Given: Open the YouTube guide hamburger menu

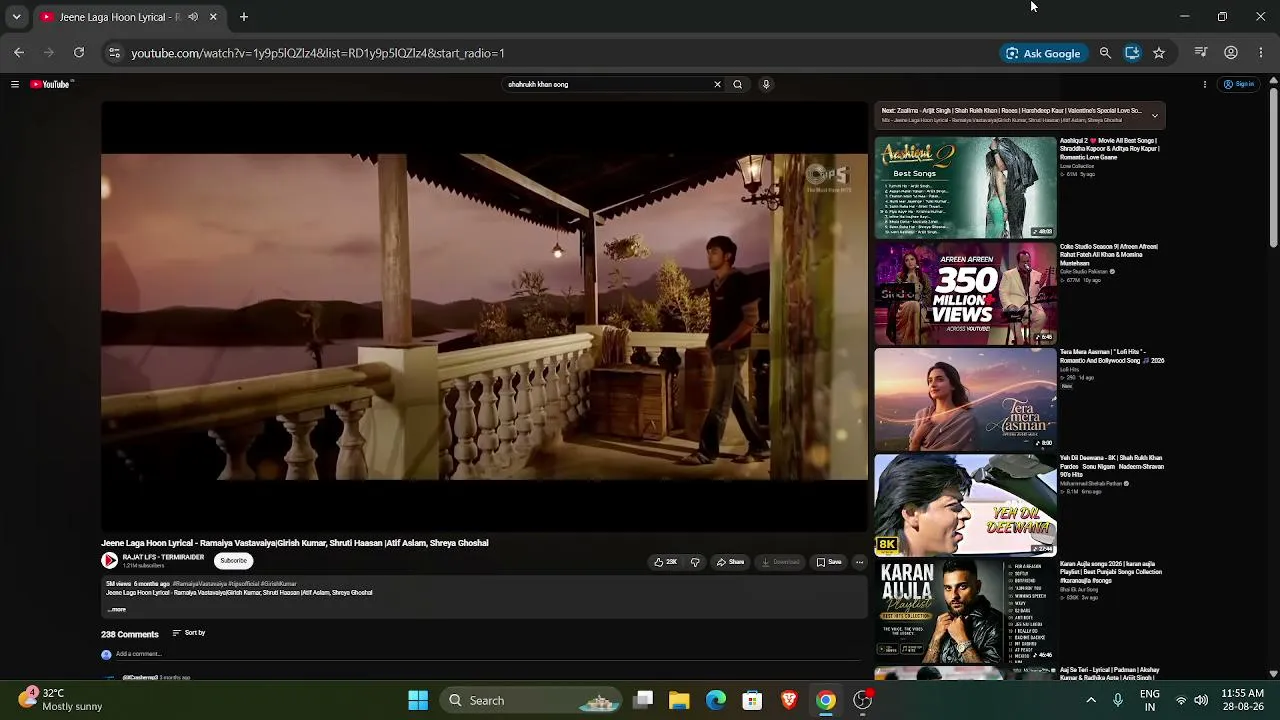Looking at the screenshot, I should coord(15,85).
